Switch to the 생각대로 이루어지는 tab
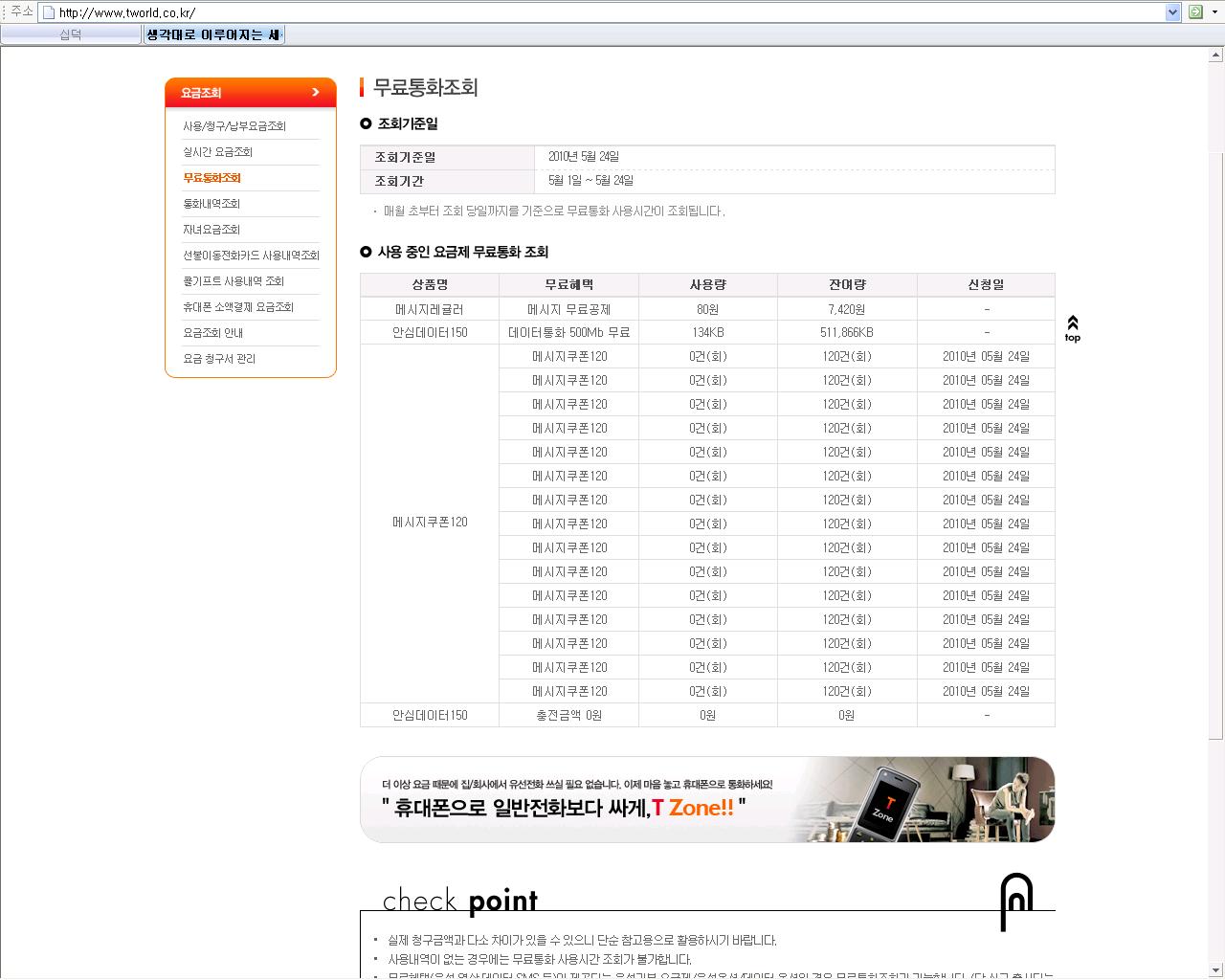 (x=214, y=34)
